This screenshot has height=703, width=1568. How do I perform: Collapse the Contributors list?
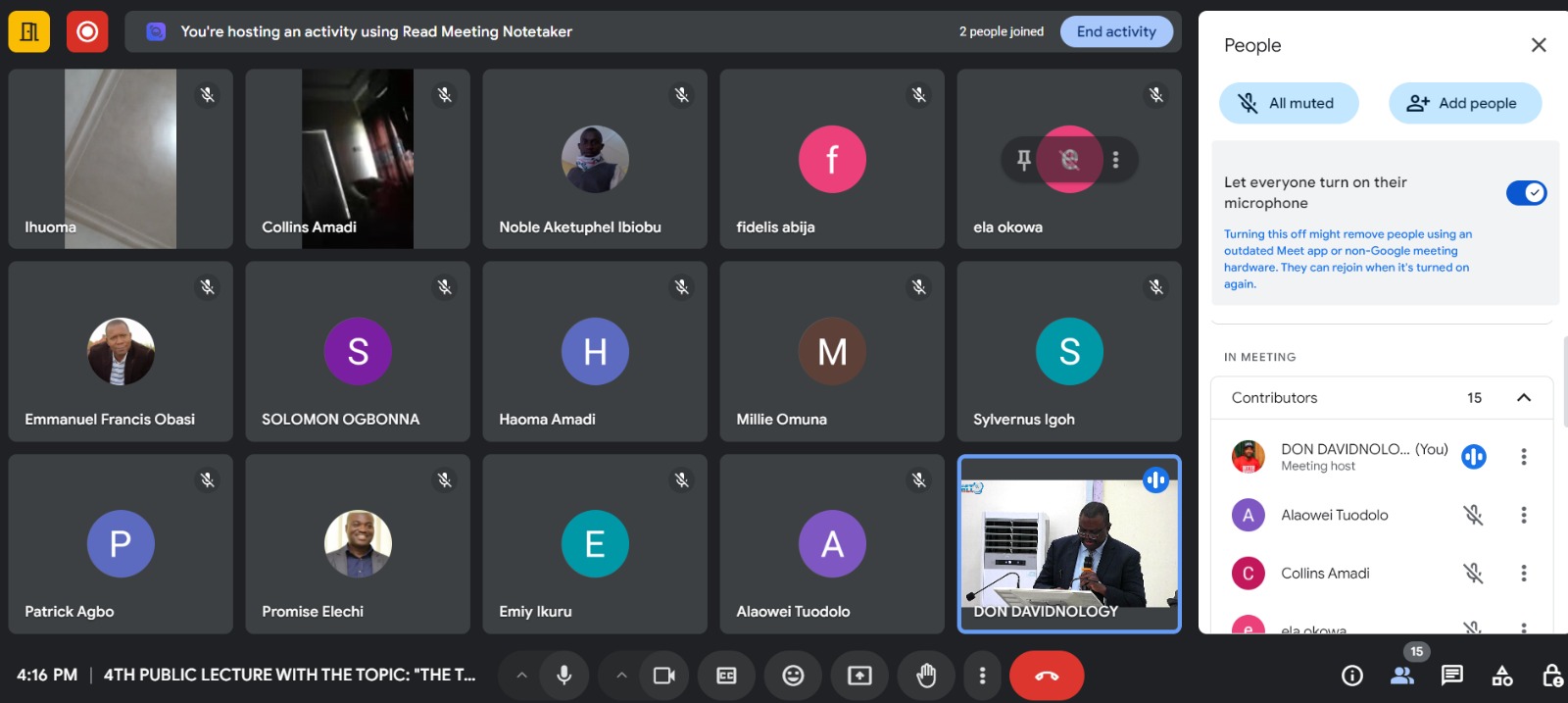(1523, 398)
